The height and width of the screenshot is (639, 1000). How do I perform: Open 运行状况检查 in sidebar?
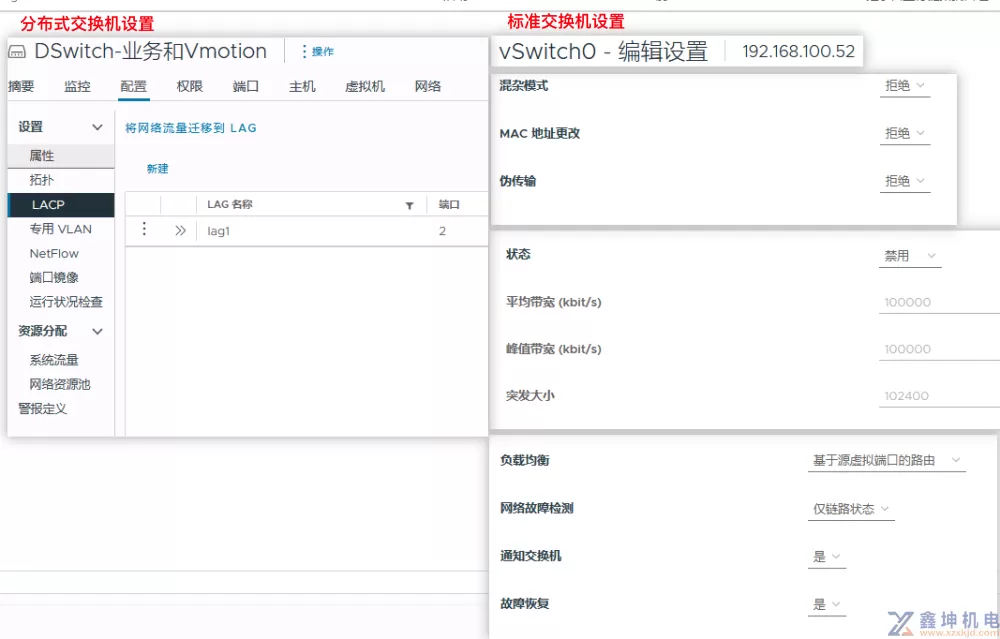[66, 302]
